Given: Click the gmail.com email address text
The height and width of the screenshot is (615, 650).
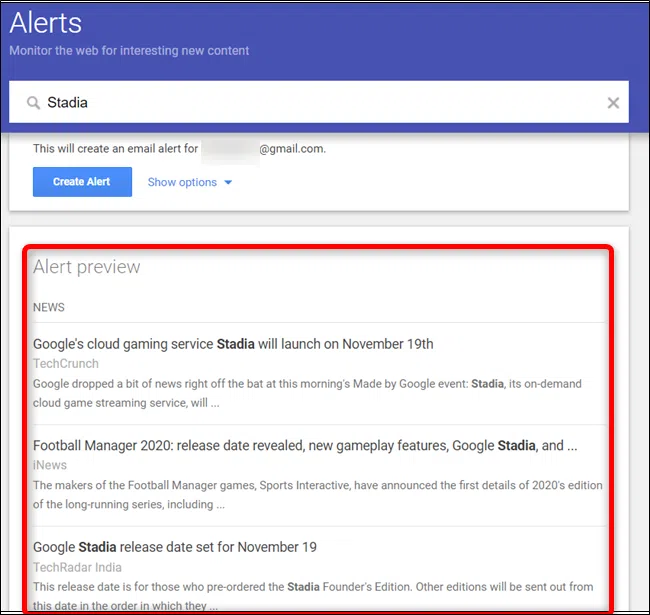Looking at the screenshot, I should pos(292,149).
